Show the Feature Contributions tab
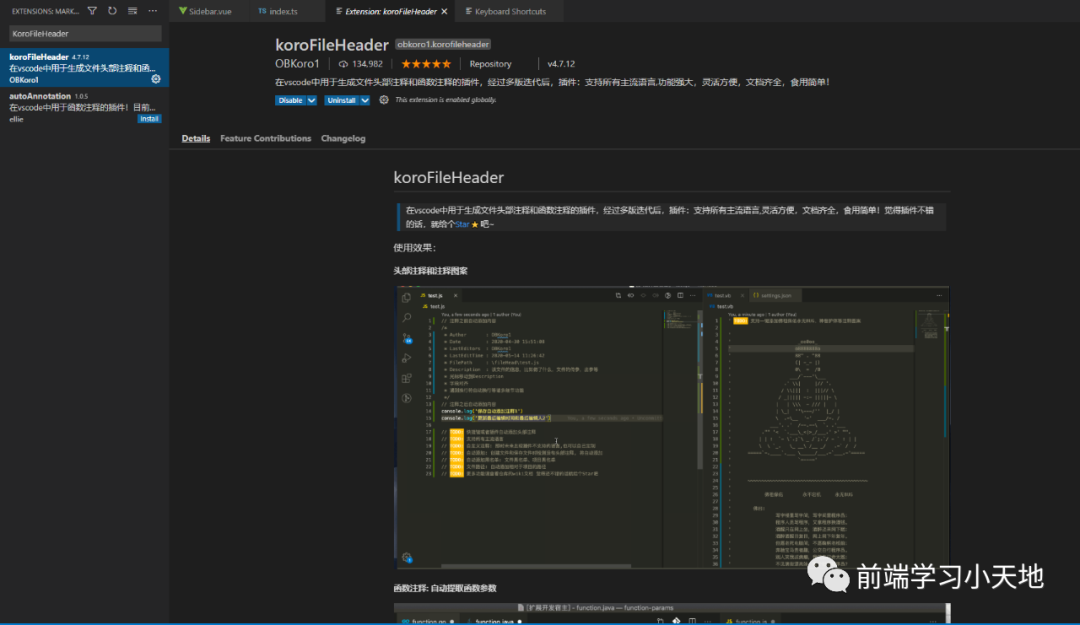Viewport: 1080px width, 625px height. click(265, 138)
